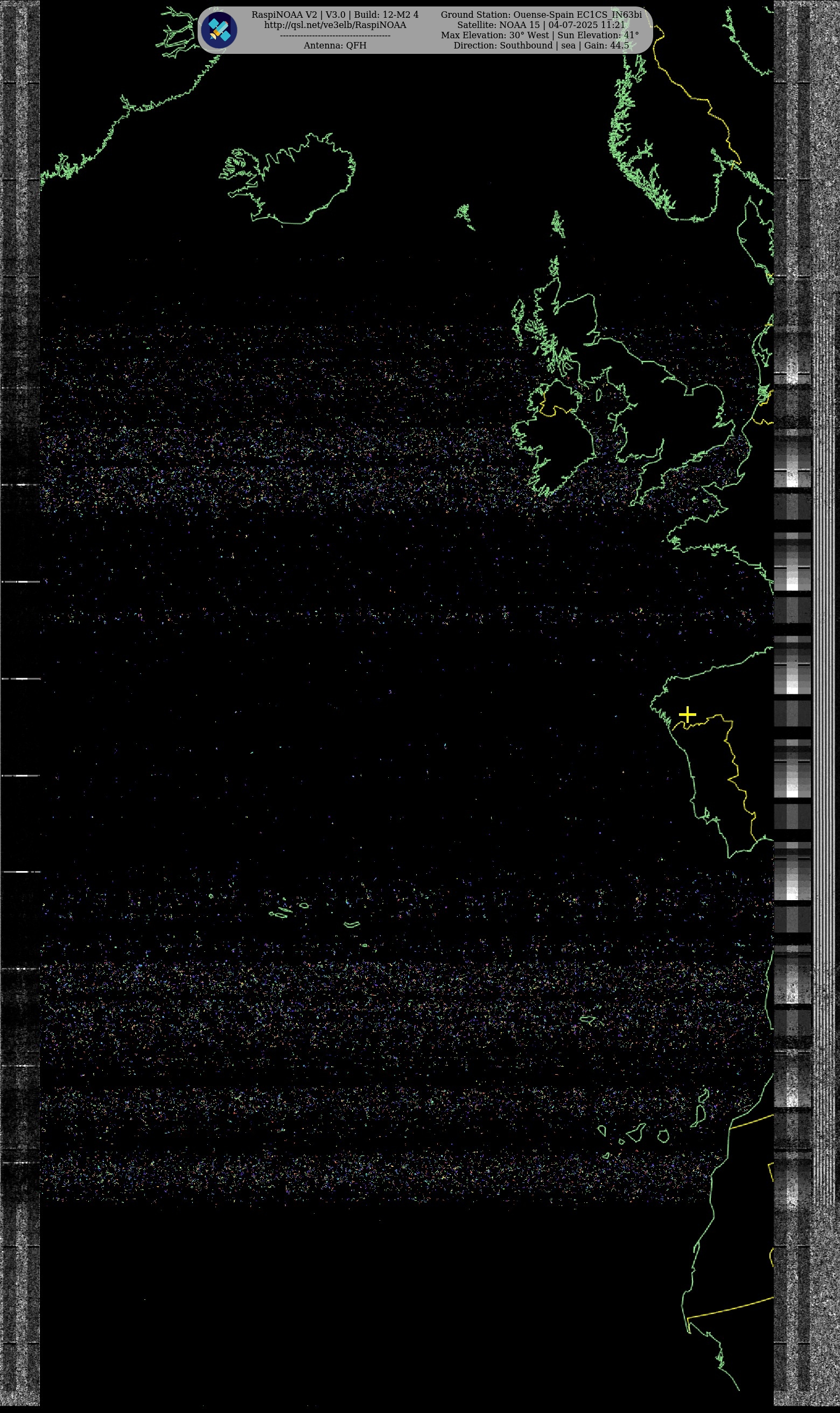
Task: Click the yellow cross ground station marker
Action: (687, 714)
